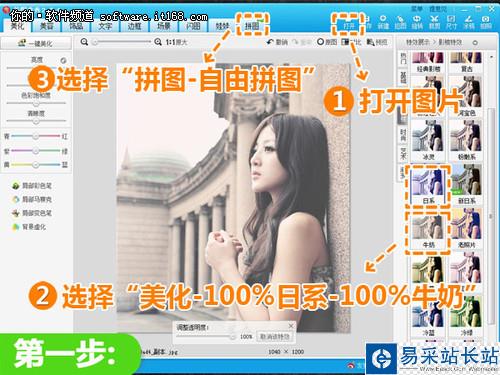The height and width of the screenshot is (375, 500).
Task: Click the reset icon beside 亮度
Action: pos(63,60)
